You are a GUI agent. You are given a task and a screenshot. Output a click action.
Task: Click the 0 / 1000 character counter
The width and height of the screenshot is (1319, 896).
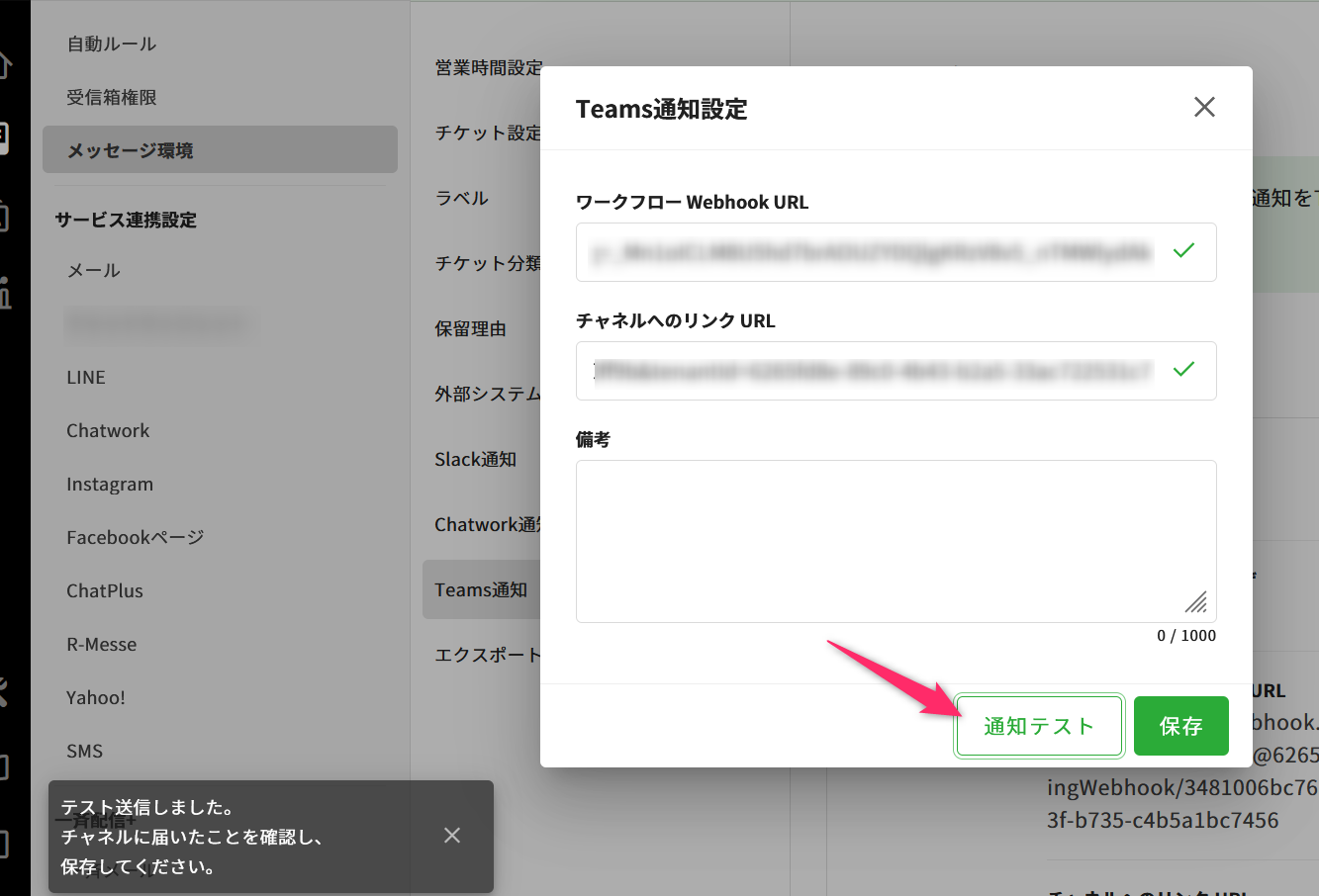(x=1186, y=635)
